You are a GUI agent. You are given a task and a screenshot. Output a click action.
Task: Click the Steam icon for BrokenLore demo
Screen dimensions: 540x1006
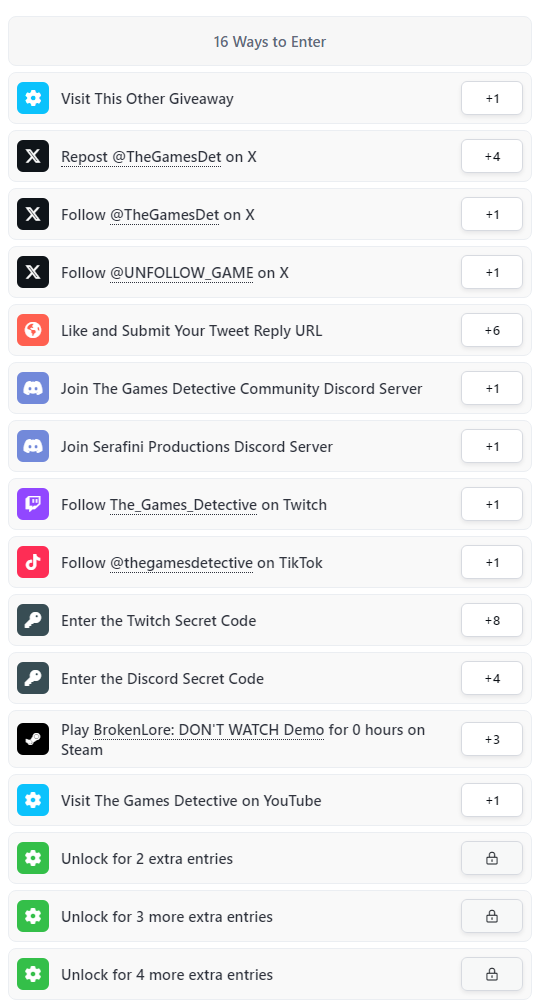click(x=33, y=739)
